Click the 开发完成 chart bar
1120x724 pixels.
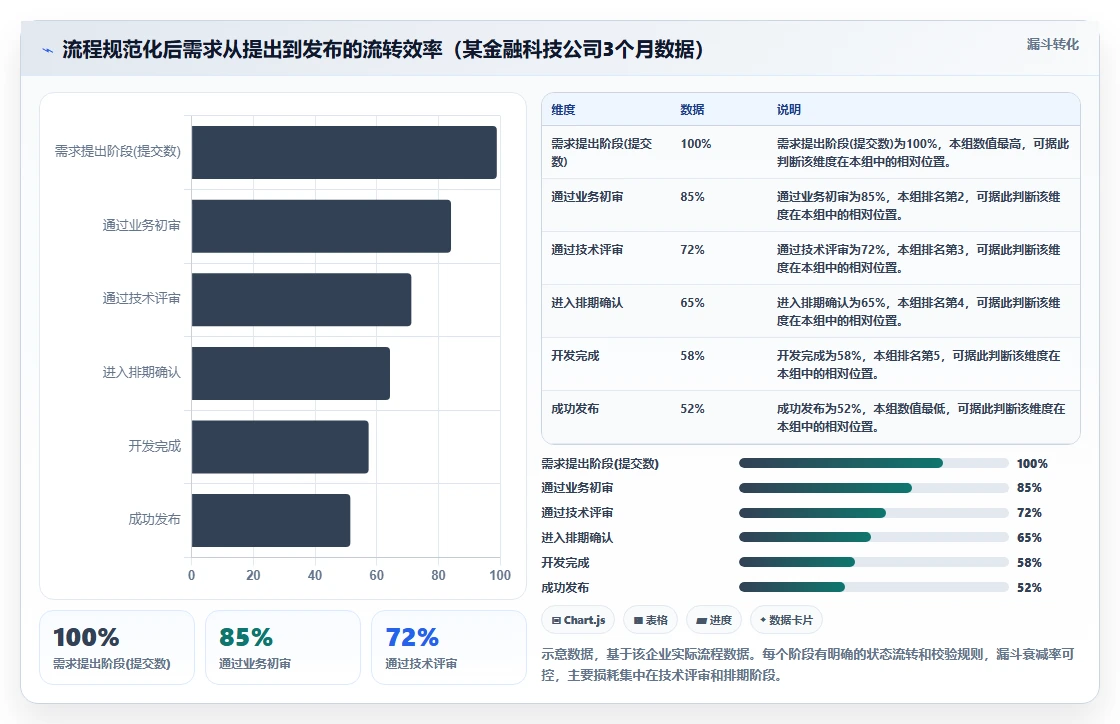click(280, 446)
